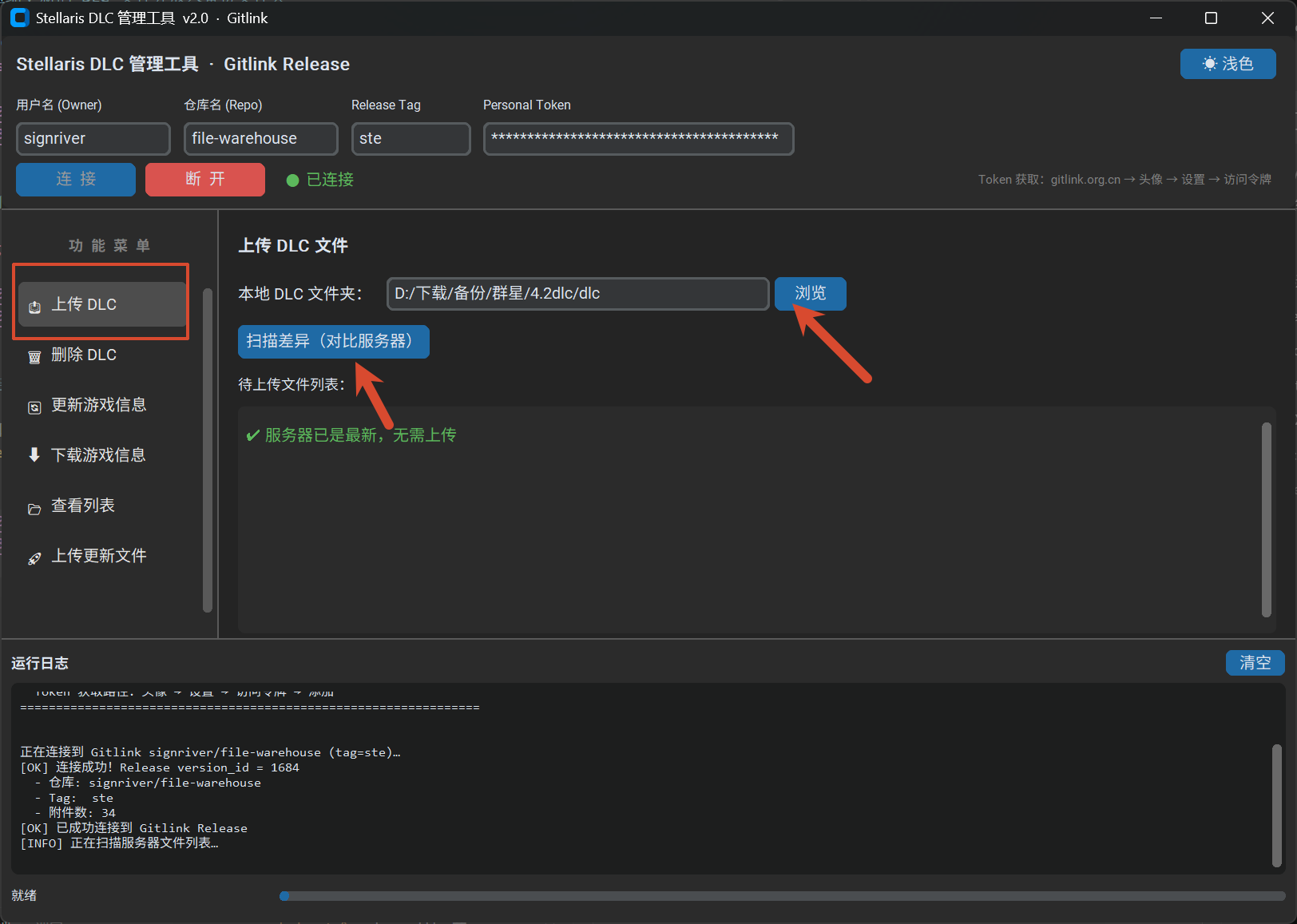Click the function menu sidebar scrollbar
The height and width of the screenshot is (924, 1297).
click(208, 450)
